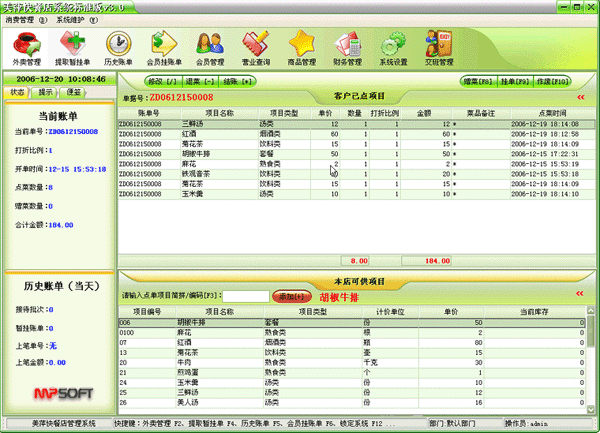The width and height of the screenshot is (600, 433).
Task: Click the 交班管理 shift handover icon
Action: [438, 45]
